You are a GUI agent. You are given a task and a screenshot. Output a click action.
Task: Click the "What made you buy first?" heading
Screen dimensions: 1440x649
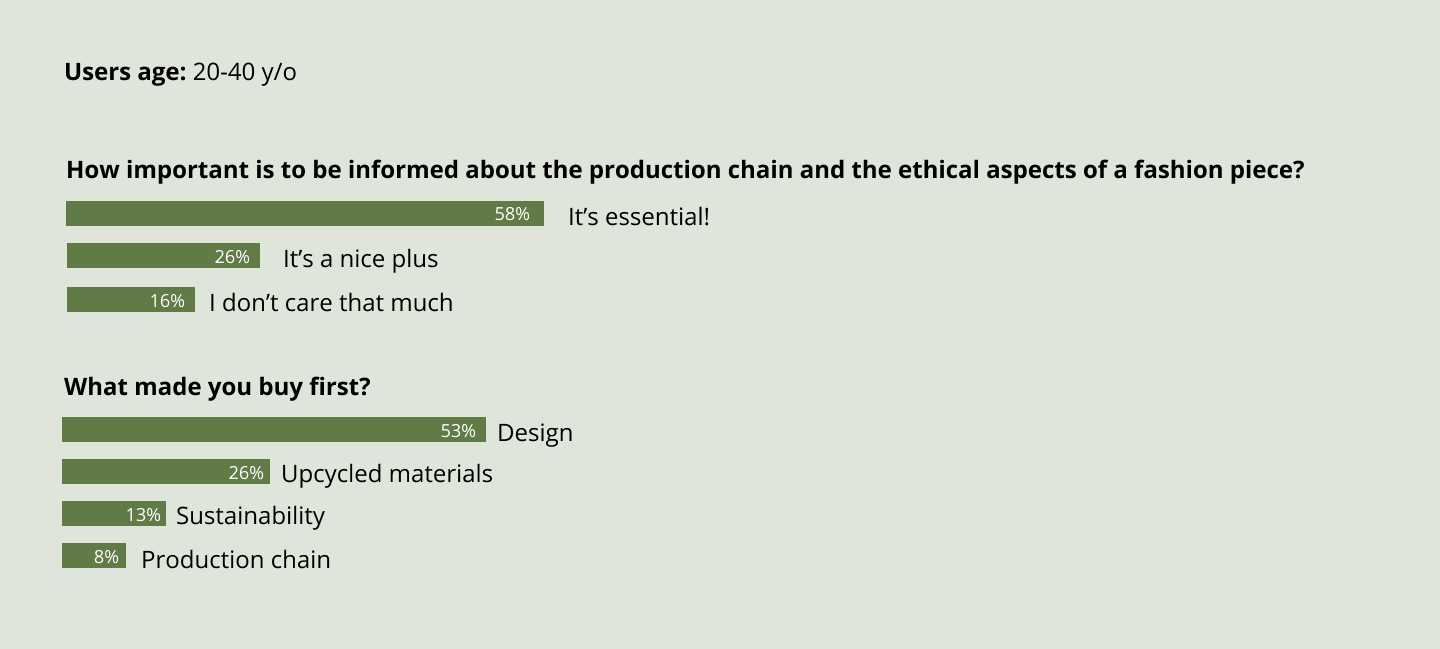[x=217, y=387]
